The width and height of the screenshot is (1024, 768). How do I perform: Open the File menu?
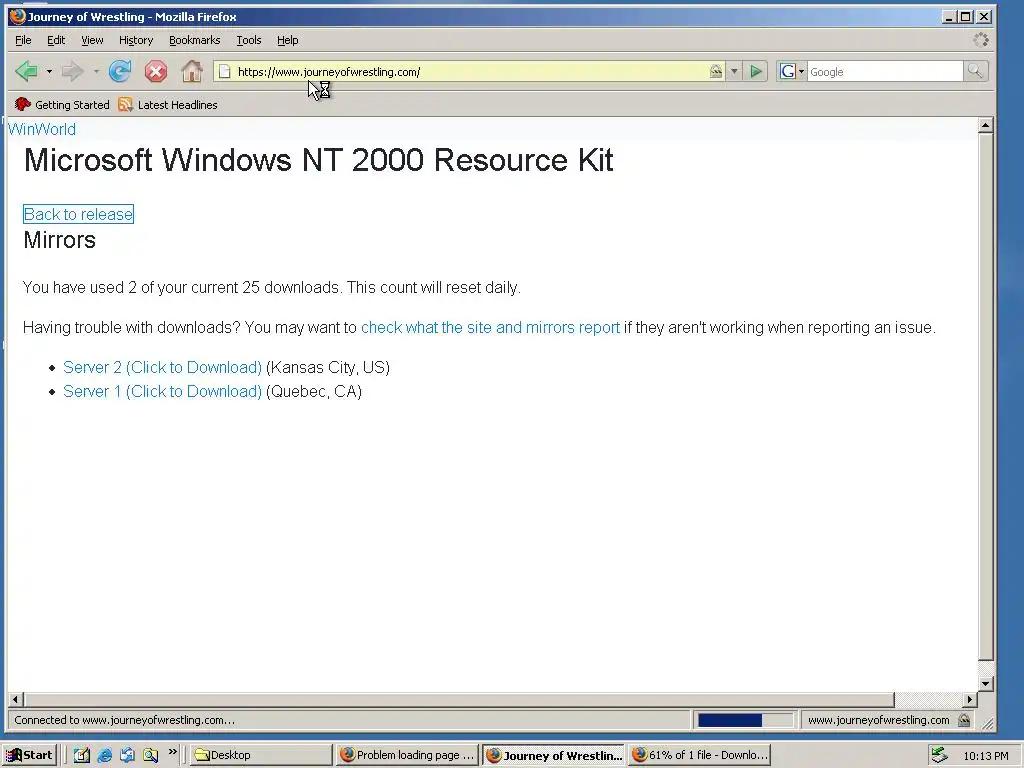tap(23, 40)
